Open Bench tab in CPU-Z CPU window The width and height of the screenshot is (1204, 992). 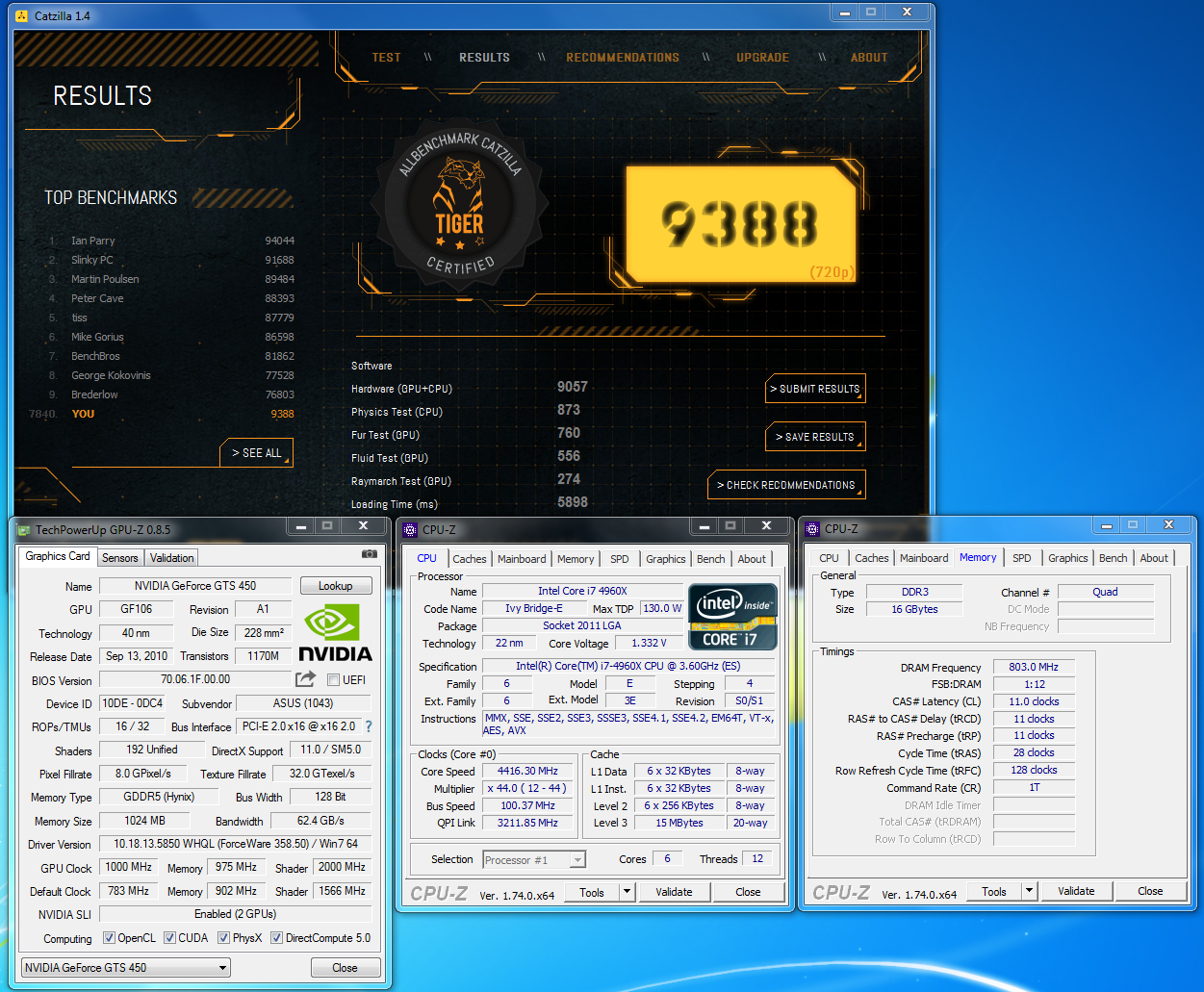(x=711, y=559)
